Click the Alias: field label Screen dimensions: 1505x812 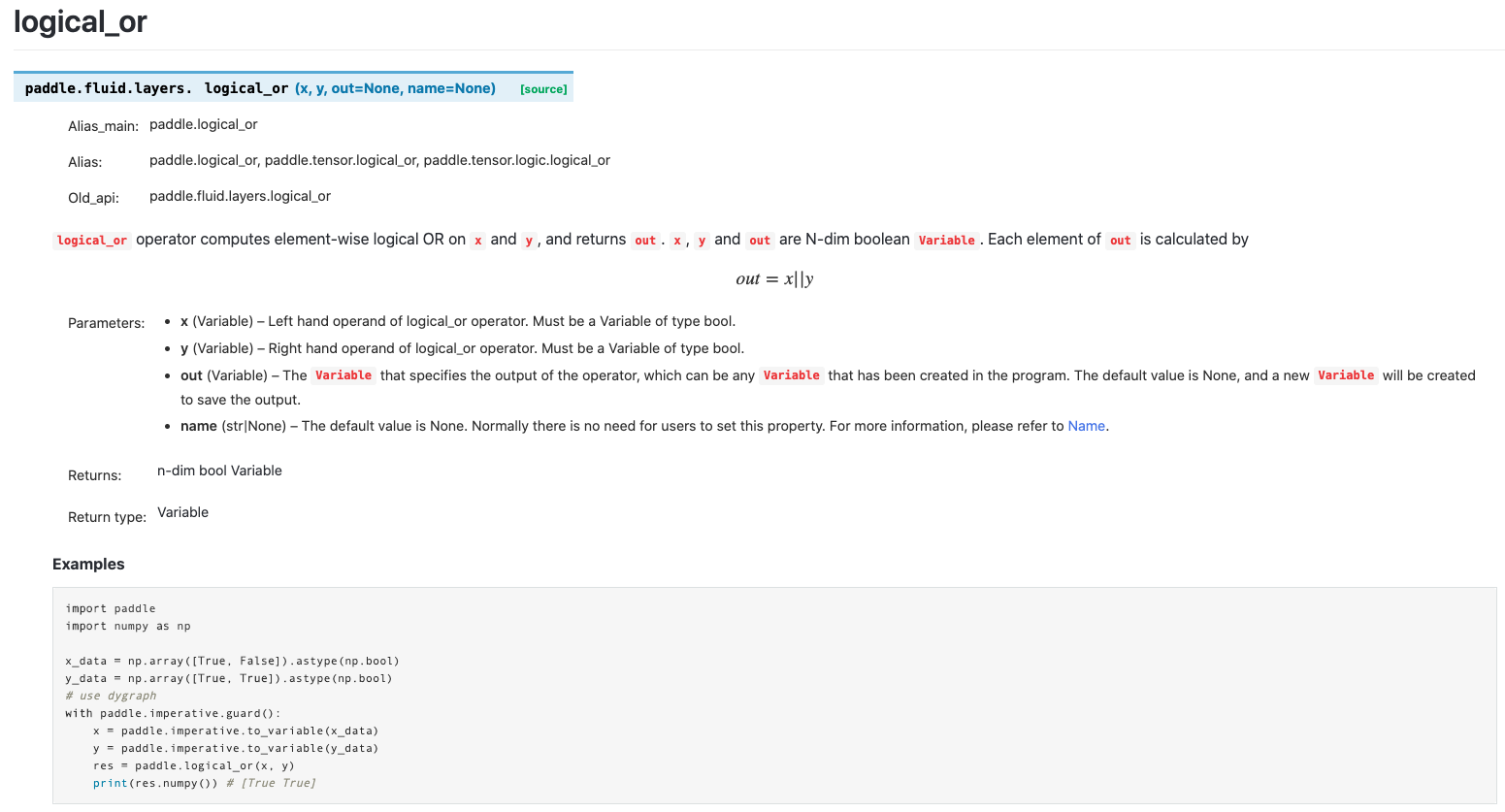coord(84,162)
